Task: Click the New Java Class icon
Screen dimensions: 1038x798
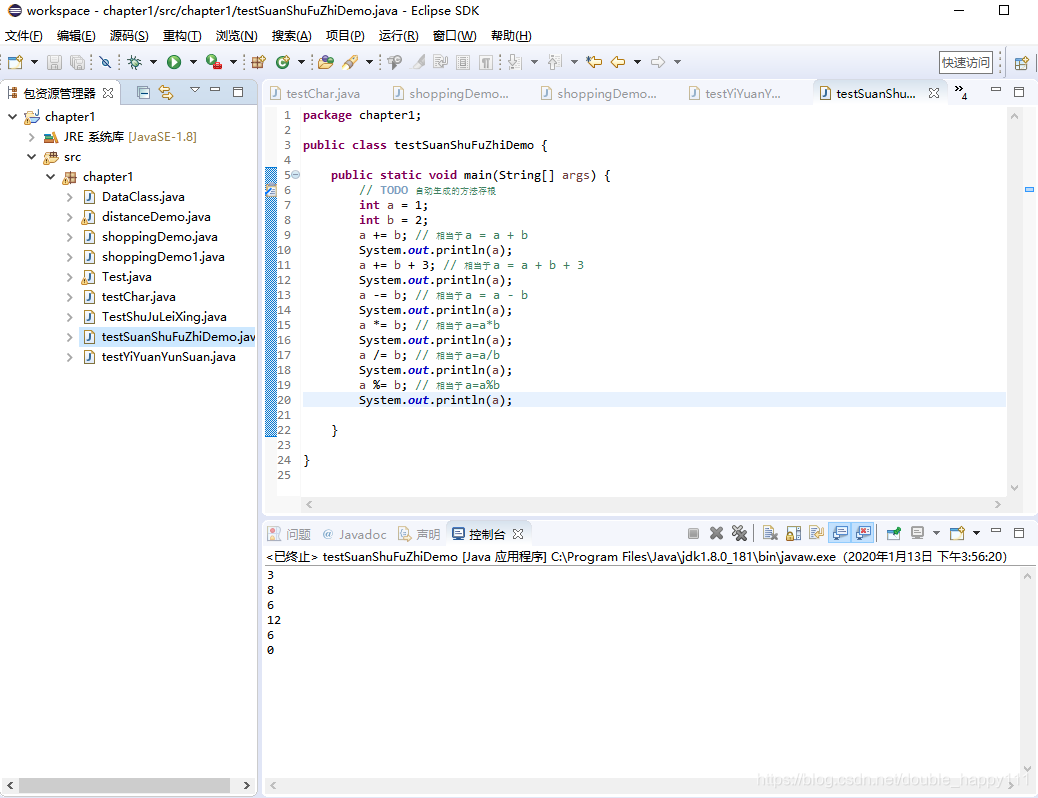Action: coord(283,62)
